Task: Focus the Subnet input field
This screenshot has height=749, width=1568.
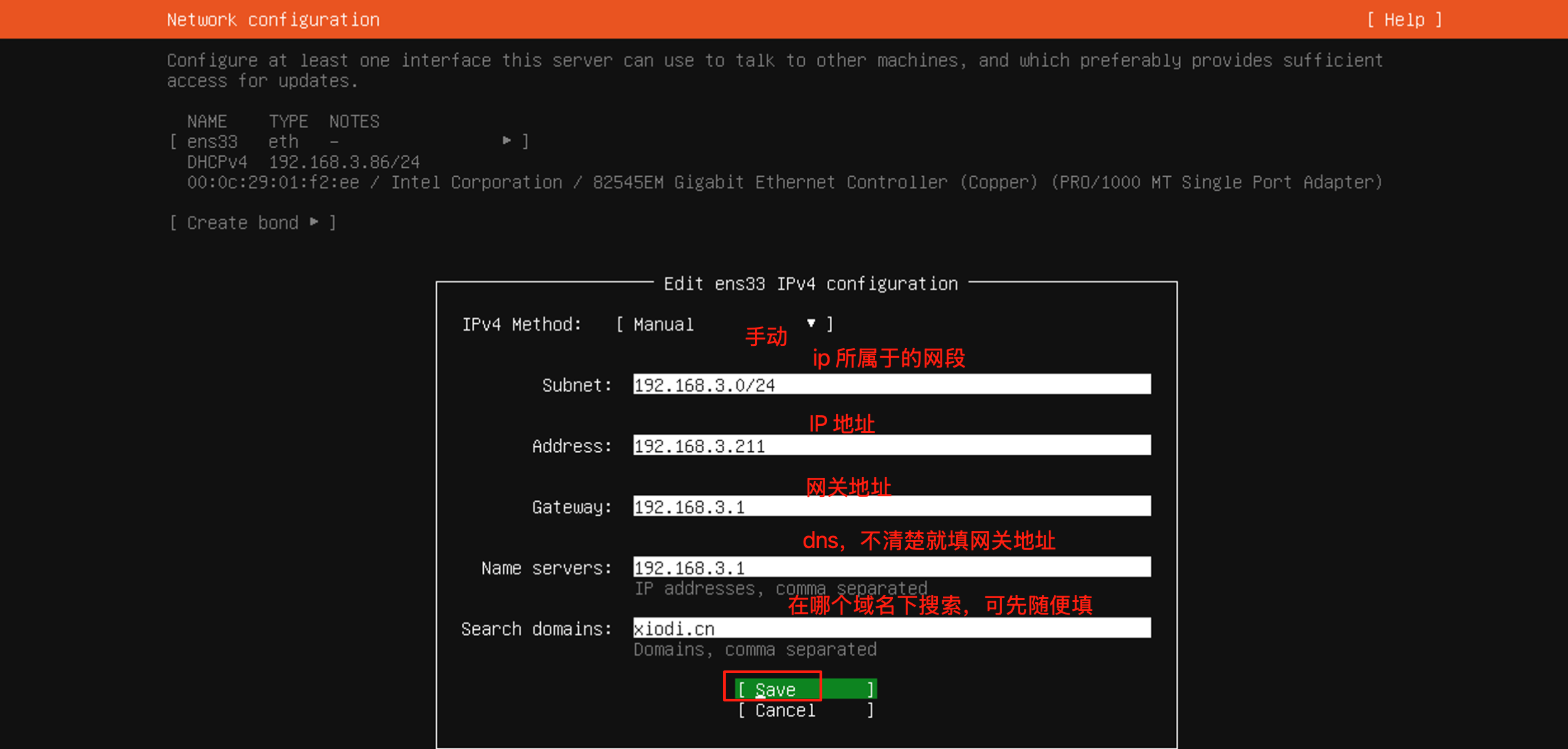Action: tap(892, 385)
